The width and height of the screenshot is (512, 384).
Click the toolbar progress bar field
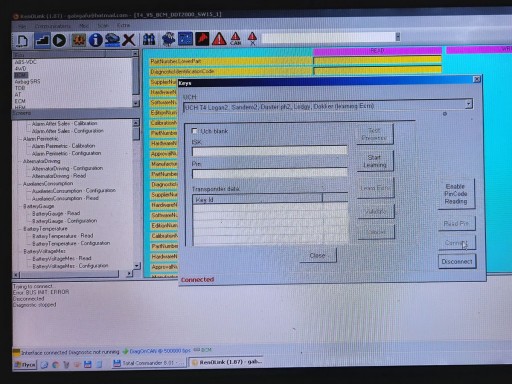[x=330, y=37]
